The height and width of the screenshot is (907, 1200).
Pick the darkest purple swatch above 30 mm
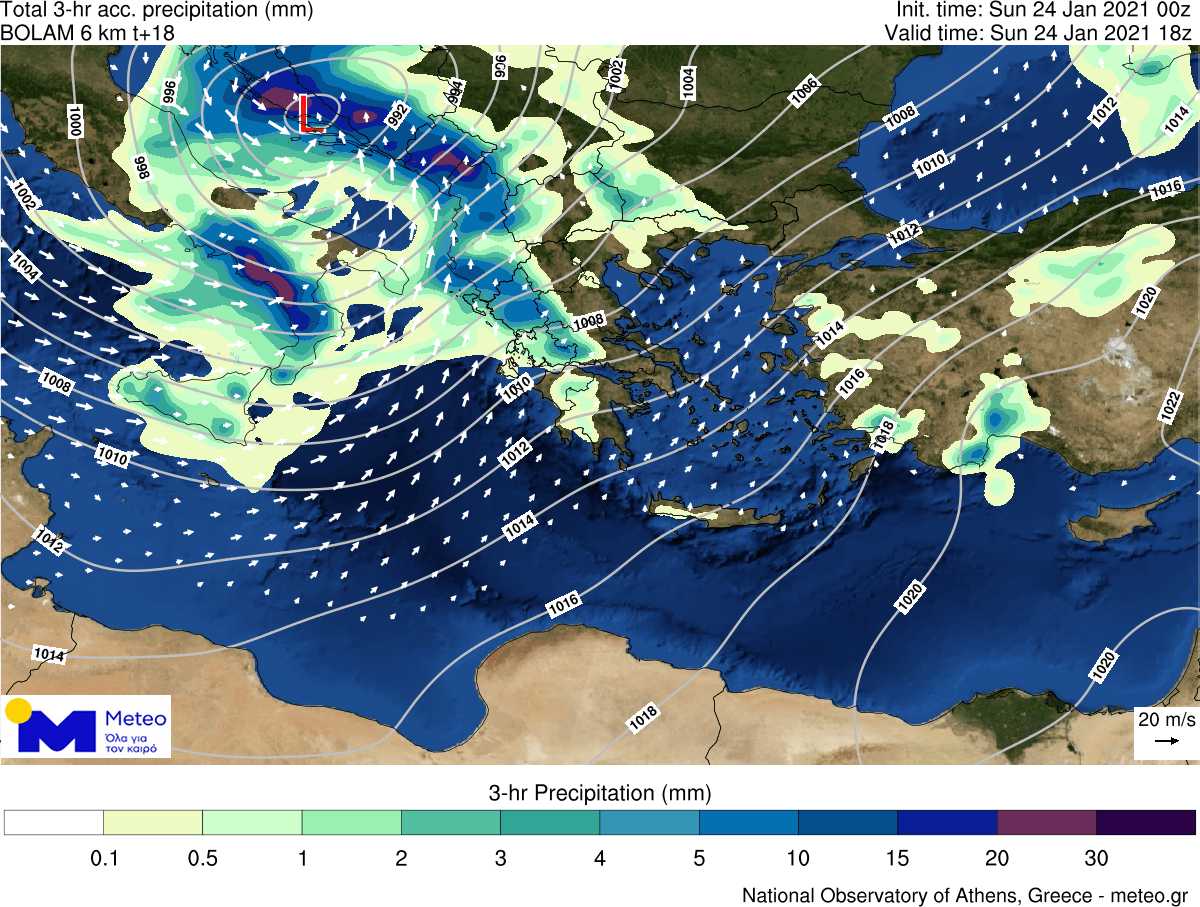click(x=1146, y=822)
